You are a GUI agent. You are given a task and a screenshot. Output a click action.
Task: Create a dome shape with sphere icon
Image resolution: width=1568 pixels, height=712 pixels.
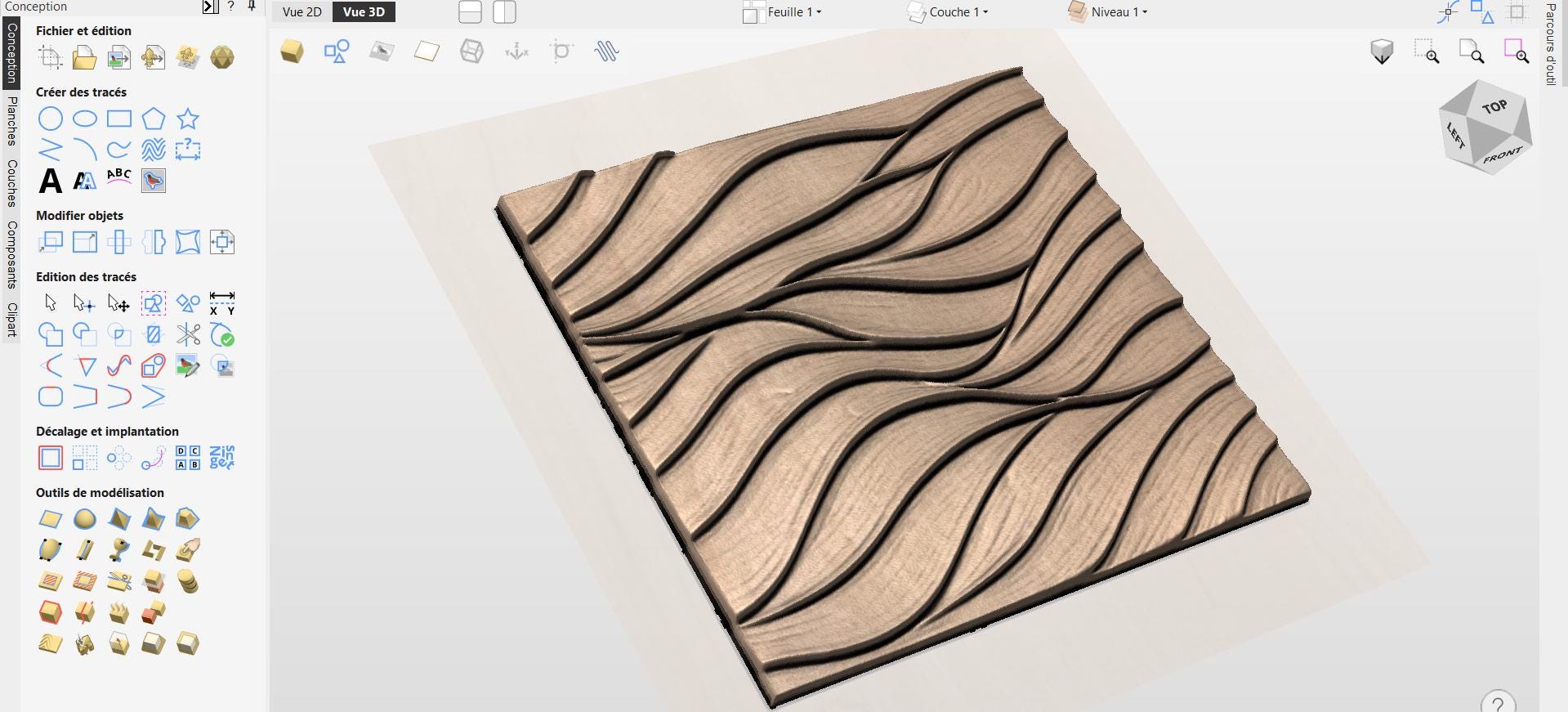click(85, 519)
